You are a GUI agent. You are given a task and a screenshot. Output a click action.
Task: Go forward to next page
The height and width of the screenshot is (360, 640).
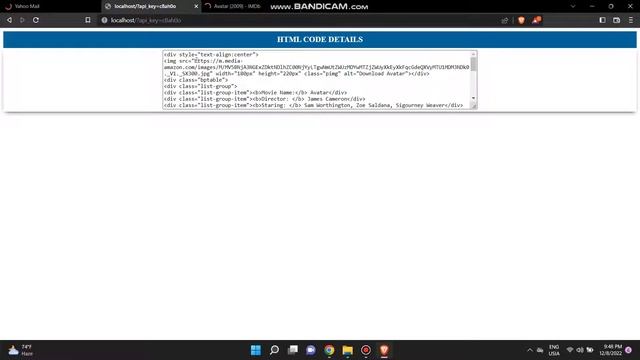pos(22,20)
